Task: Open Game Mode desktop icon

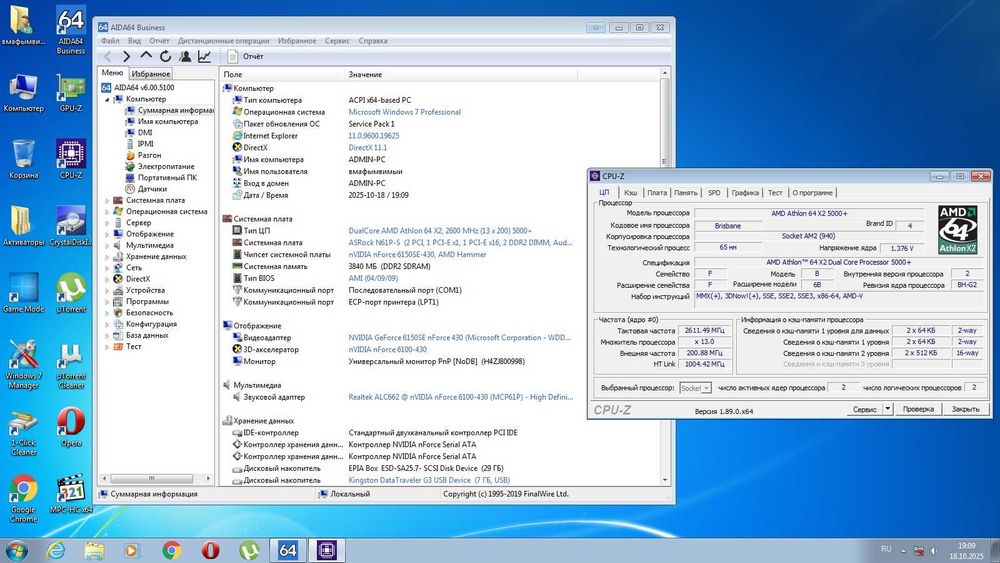Action: (x=24, y=293)
